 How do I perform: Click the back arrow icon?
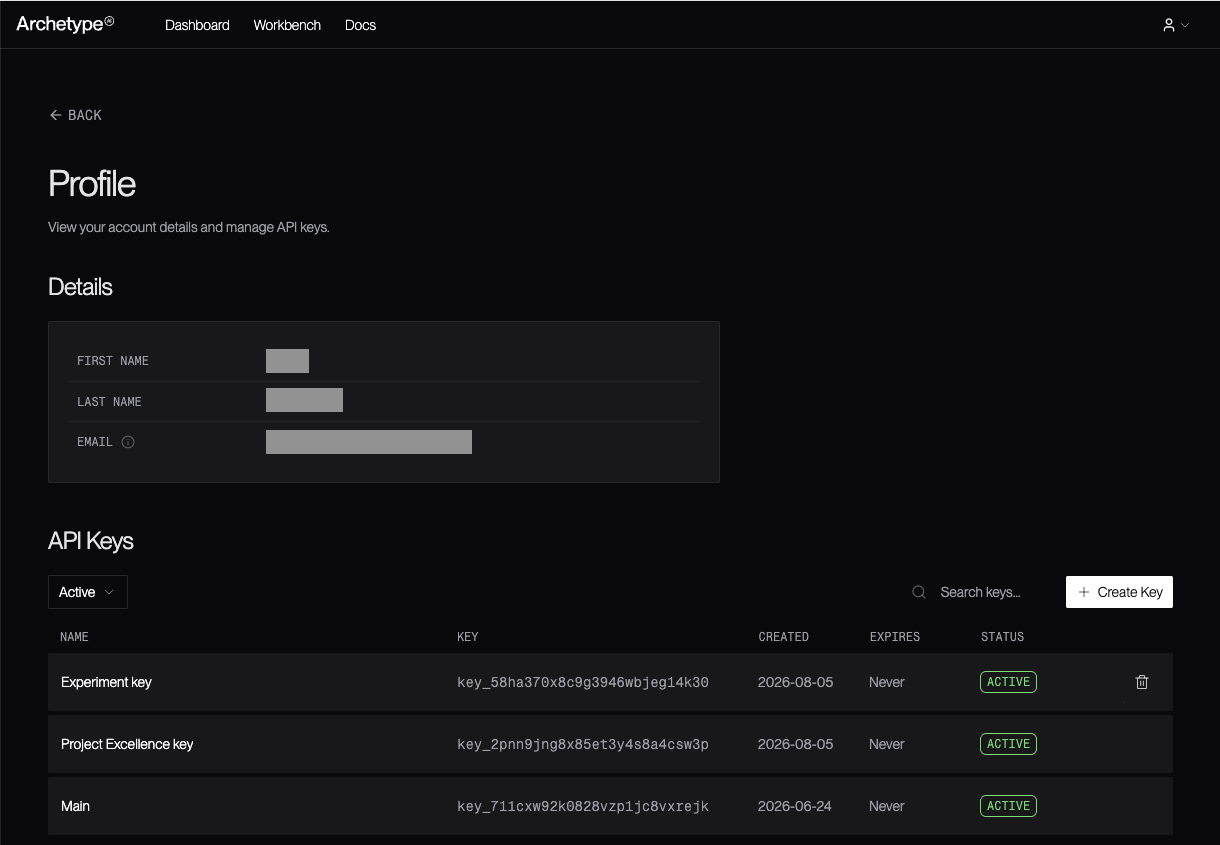pos(55,115)
